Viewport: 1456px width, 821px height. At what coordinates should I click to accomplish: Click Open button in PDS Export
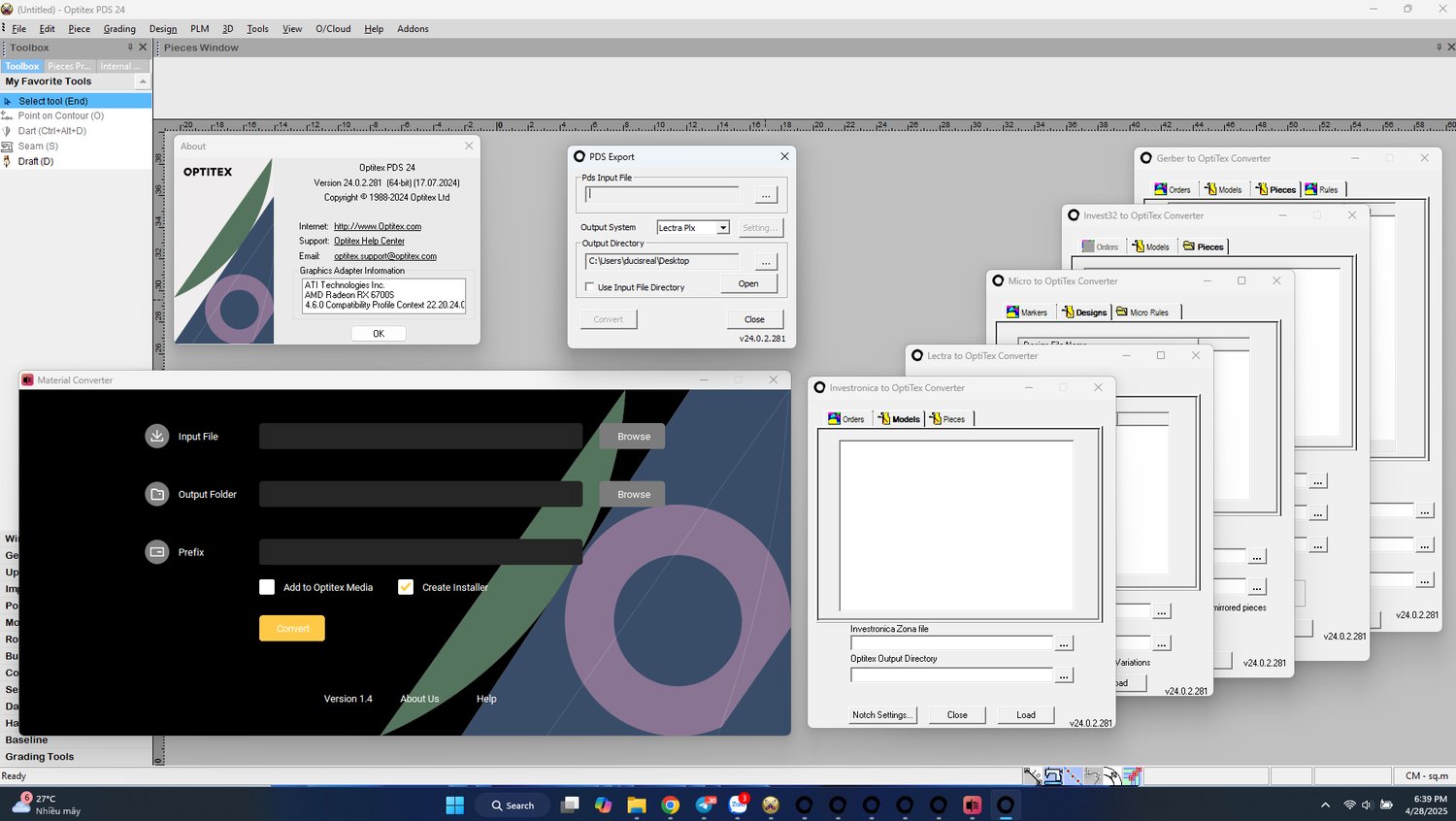click(748, 283)
